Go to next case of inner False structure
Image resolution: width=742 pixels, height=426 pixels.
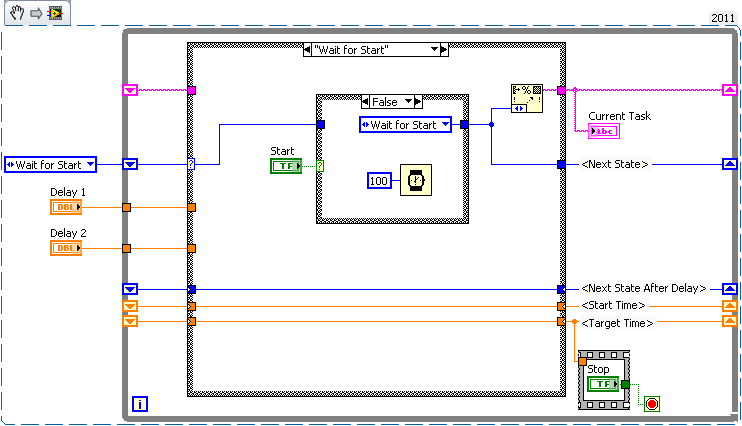click(x=418, y=101)
